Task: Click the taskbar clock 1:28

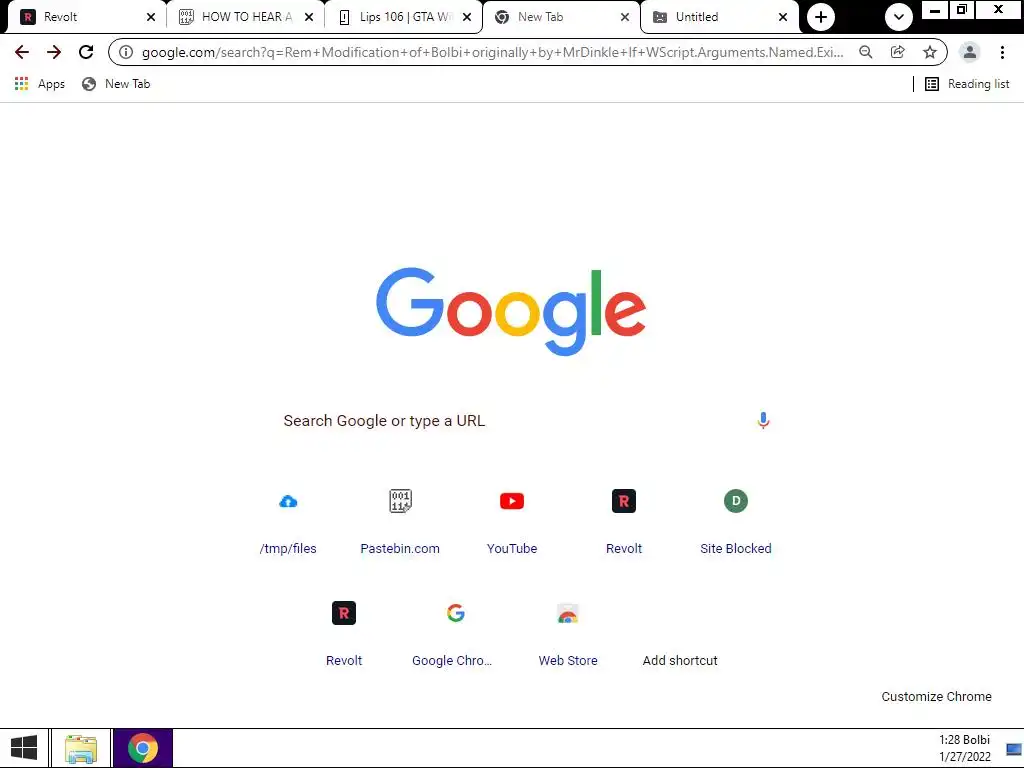Action: [x=965, y=748]
